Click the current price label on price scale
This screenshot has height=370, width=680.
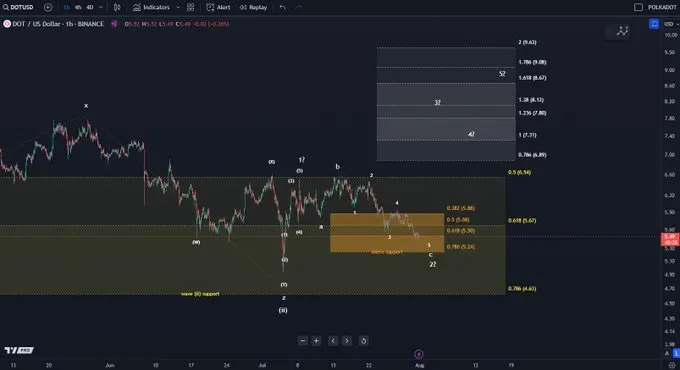(670, 239)
